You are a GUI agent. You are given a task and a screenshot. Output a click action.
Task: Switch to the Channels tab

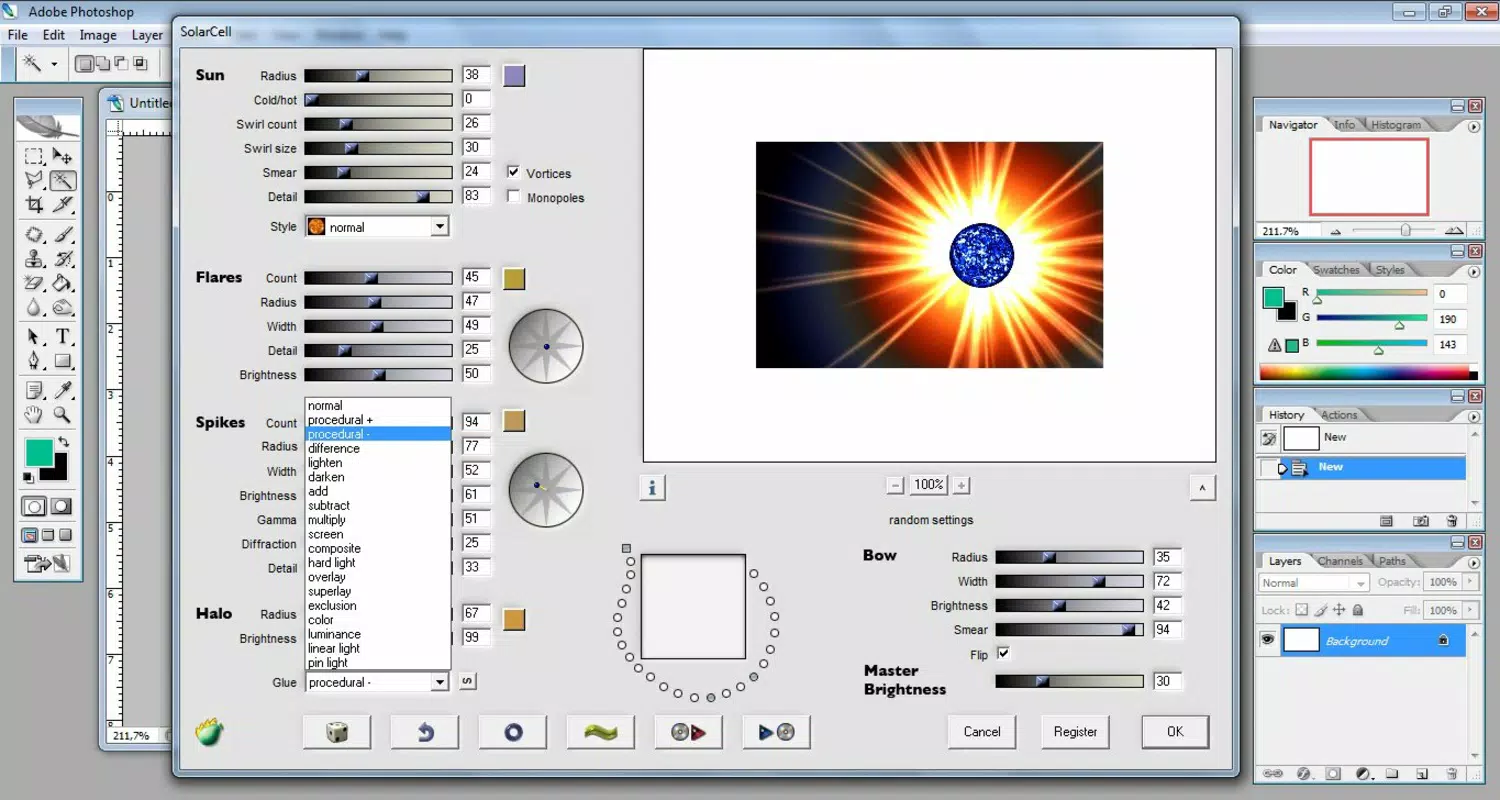point(1340,561)
